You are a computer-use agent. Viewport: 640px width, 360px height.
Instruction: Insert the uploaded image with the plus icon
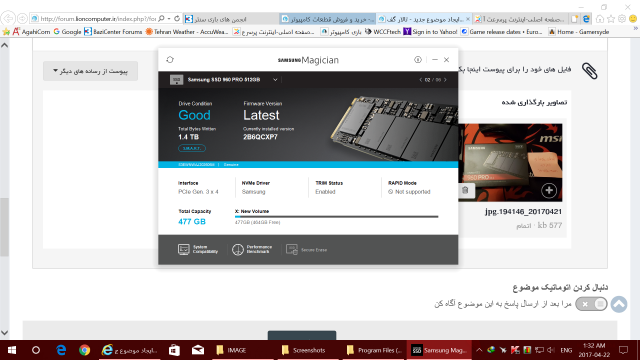tap(549, 190)
